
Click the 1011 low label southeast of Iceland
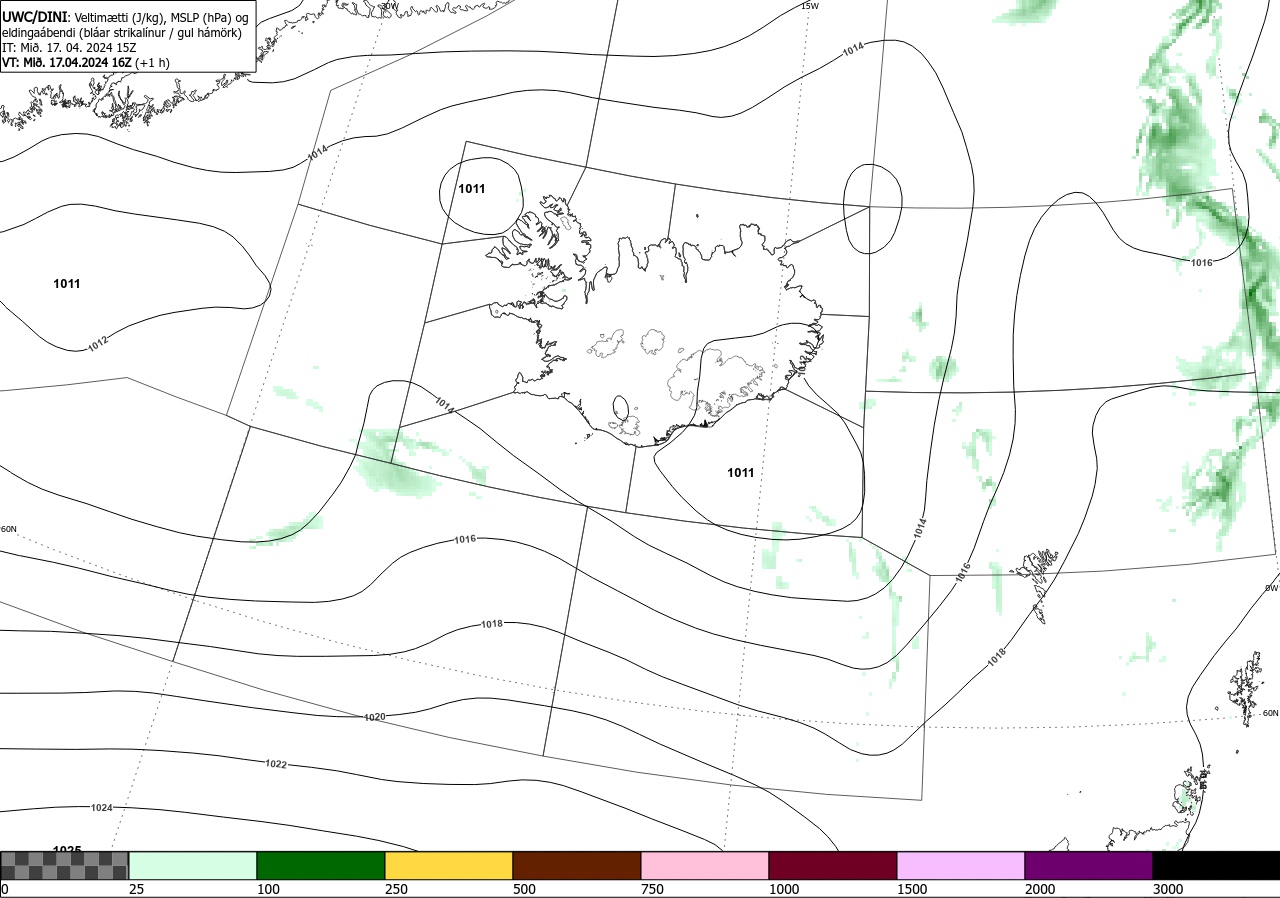(741, 473)
